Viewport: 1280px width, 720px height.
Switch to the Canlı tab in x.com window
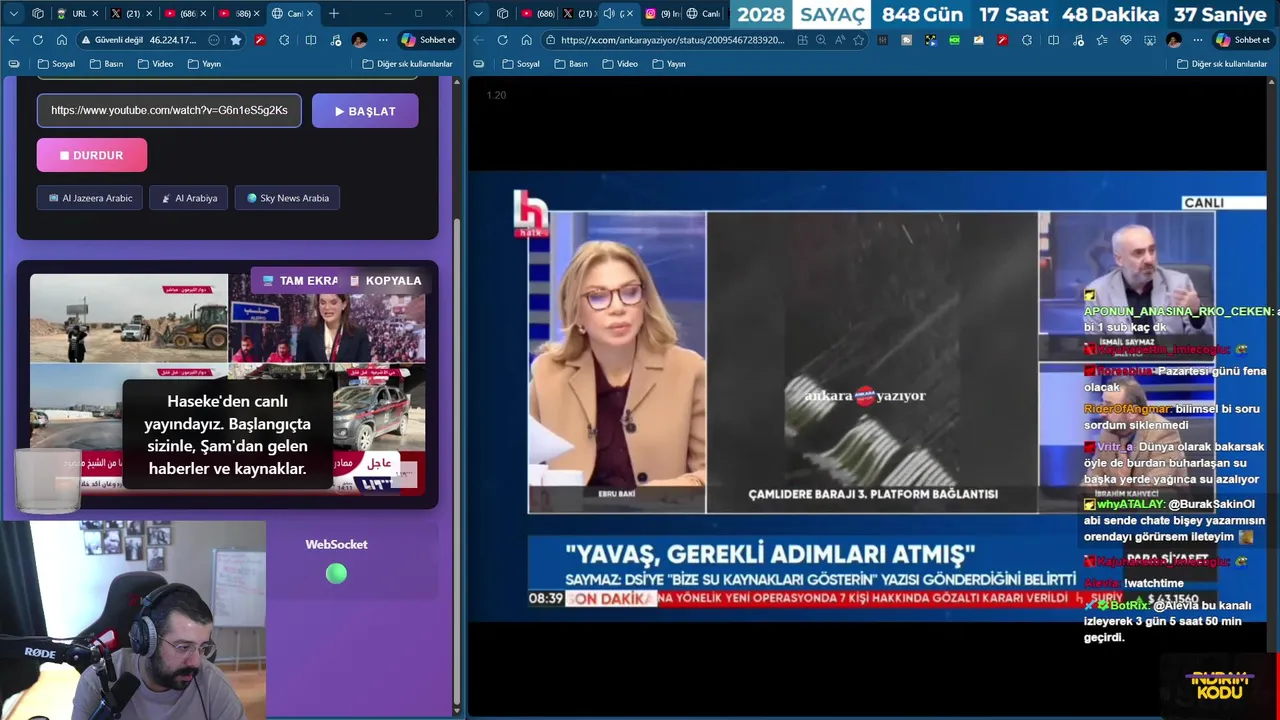(703, 14)
